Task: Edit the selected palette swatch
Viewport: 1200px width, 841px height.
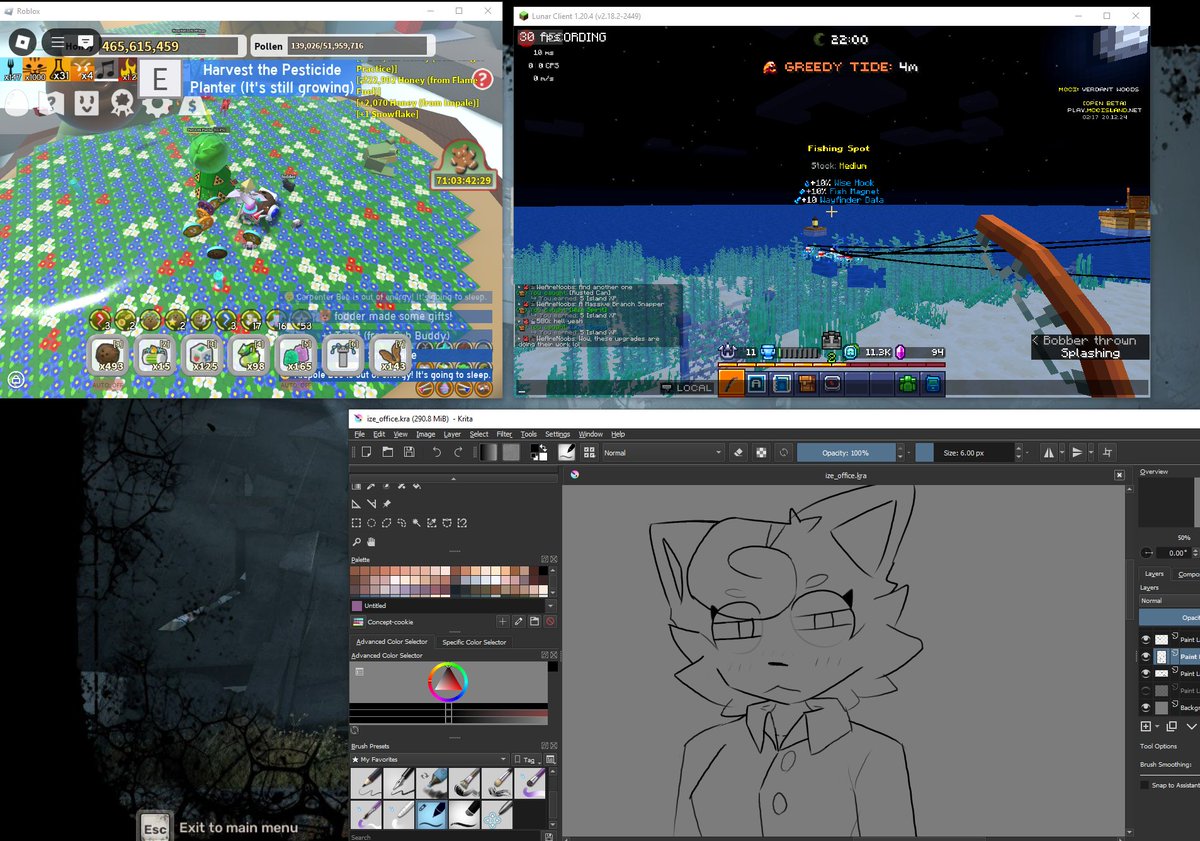Action: pos(519,622)
